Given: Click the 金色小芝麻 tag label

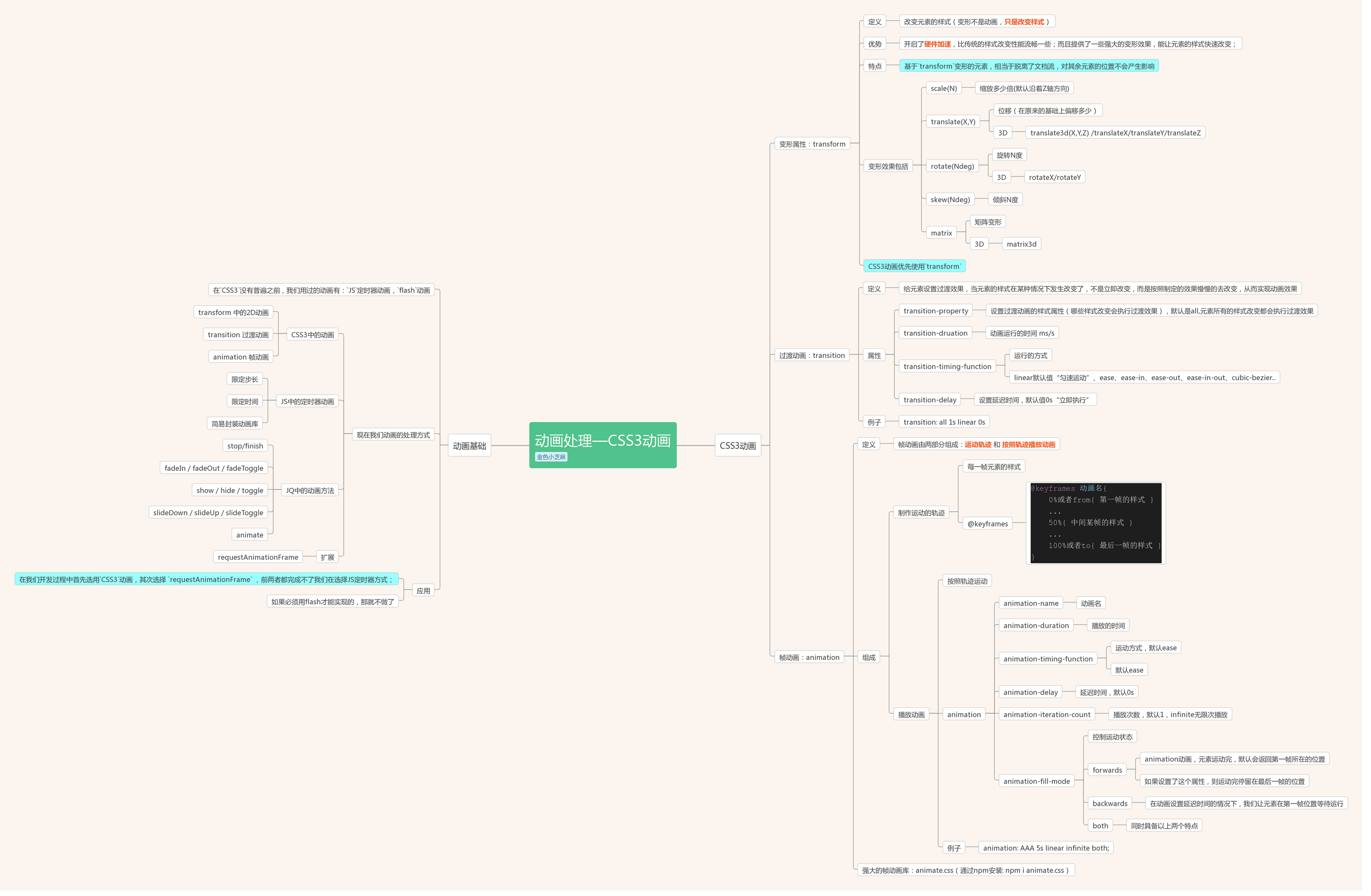Looking at the screenshot, I should coord(551,457).
